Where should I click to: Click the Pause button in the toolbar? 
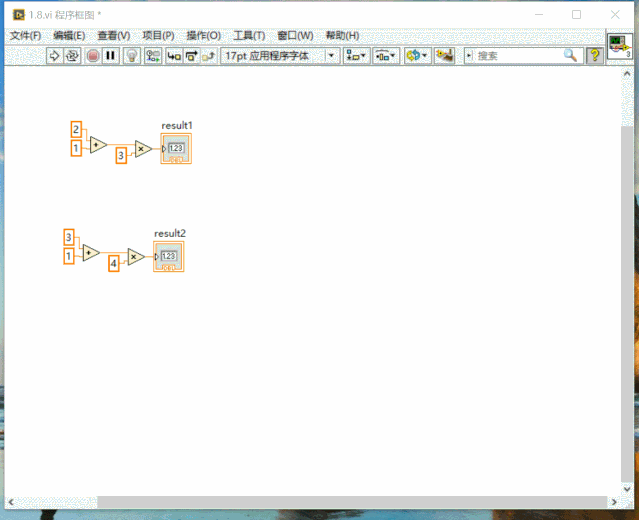click(111, 56)
